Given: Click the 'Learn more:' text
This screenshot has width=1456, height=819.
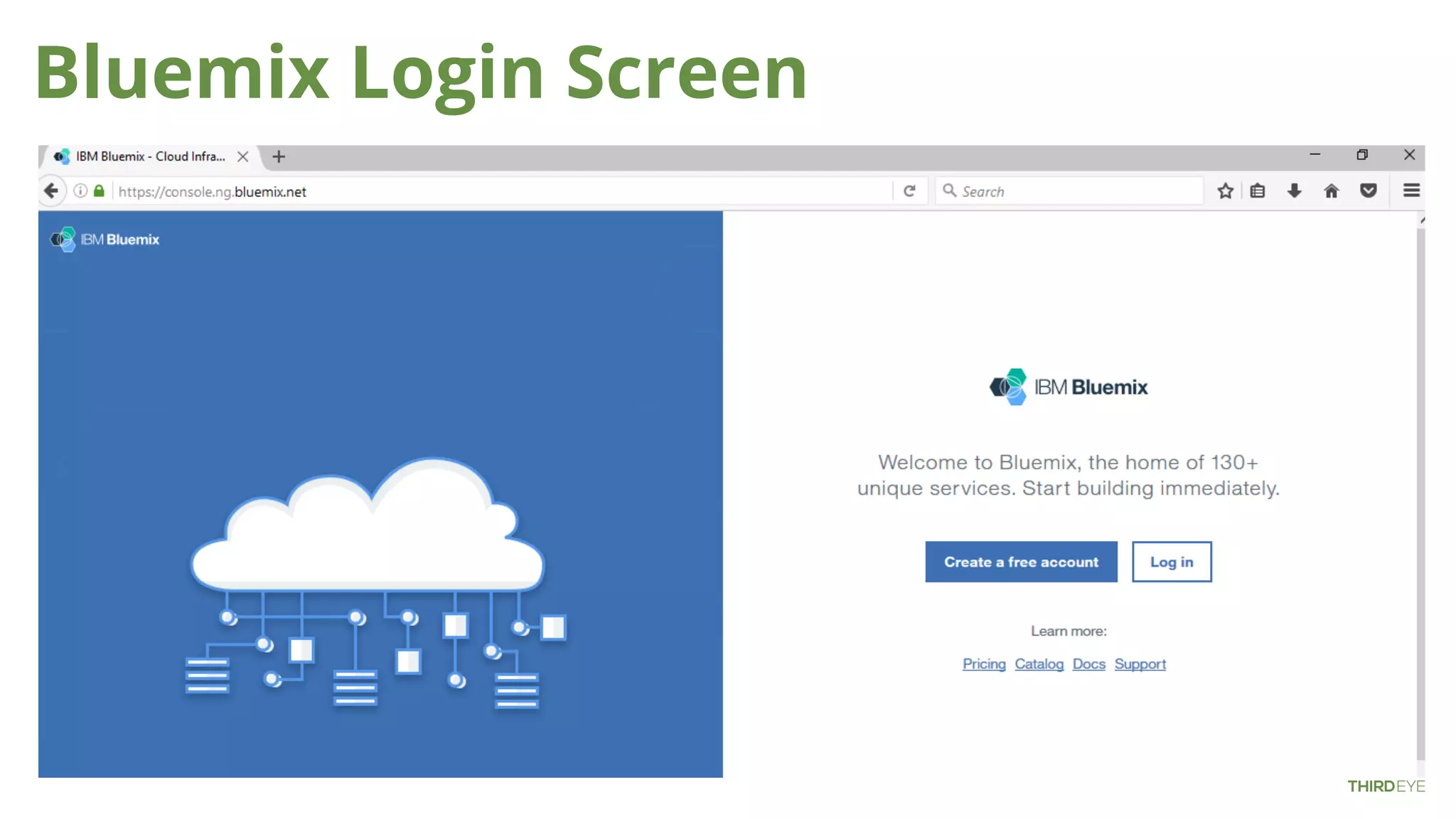Looking at the screenshot, I should pos(1069,631).
